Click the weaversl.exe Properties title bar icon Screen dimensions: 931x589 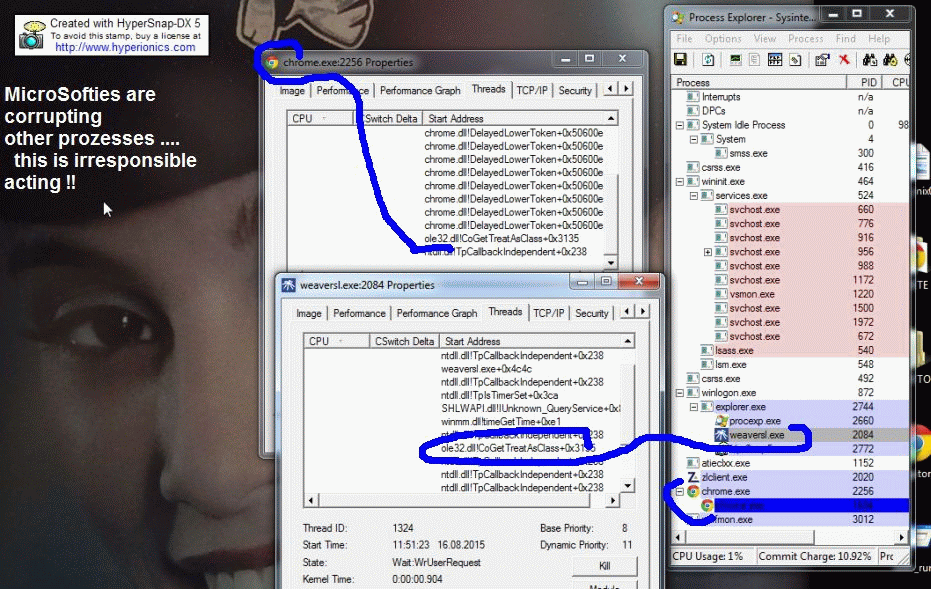point(289,285)
